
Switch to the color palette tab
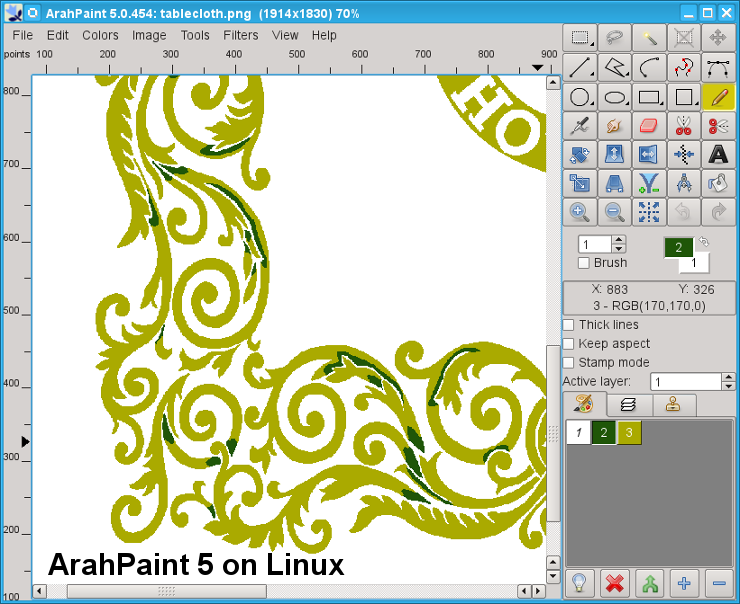(x=584, y=404)
